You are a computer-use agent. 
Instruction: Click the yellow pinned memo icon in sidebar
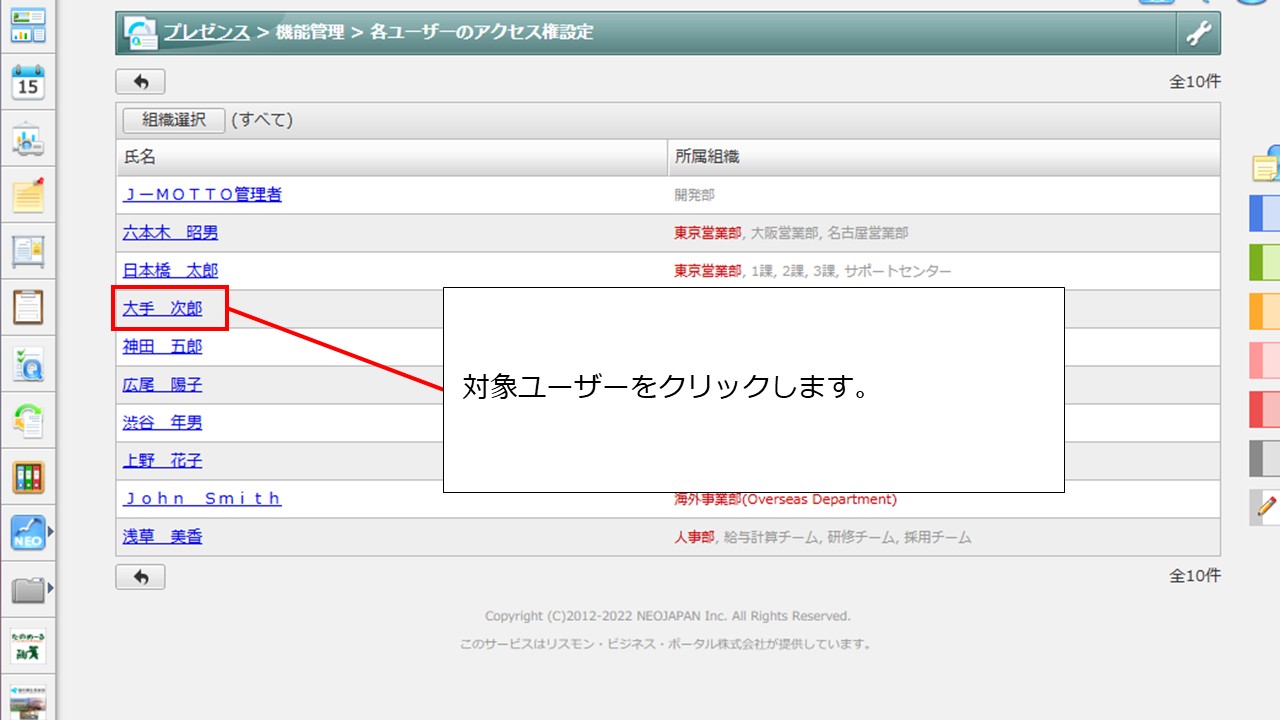[x=28, y=194]
